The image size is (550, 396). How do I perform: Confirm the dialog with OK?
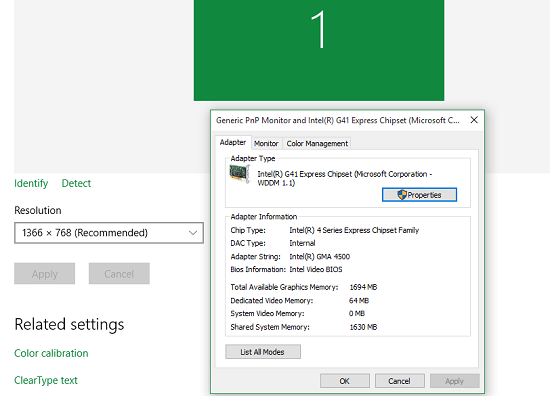coord(344,381)
